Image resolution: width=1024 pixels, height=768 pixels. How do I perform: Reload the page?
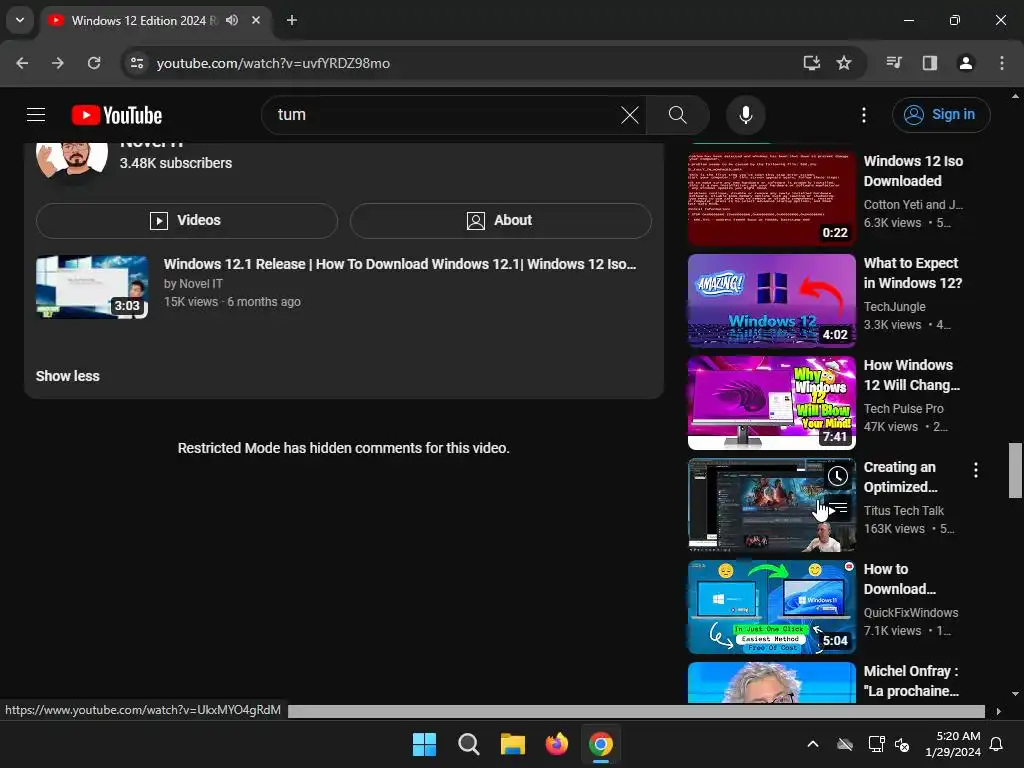click(x=94, y=63)
